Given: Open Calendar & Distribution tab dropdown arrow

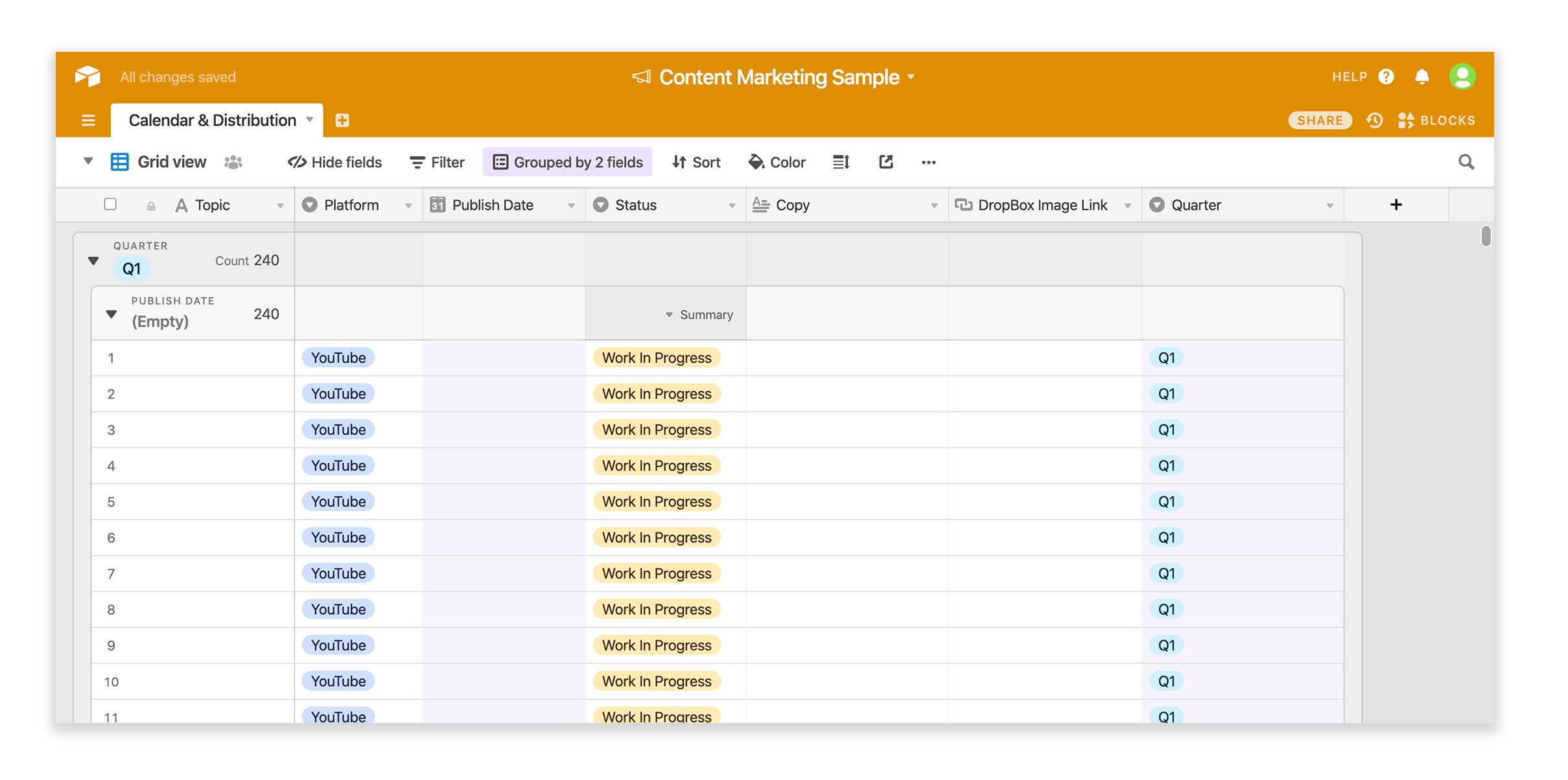Looking at the screenshot, I should point(310,120).
